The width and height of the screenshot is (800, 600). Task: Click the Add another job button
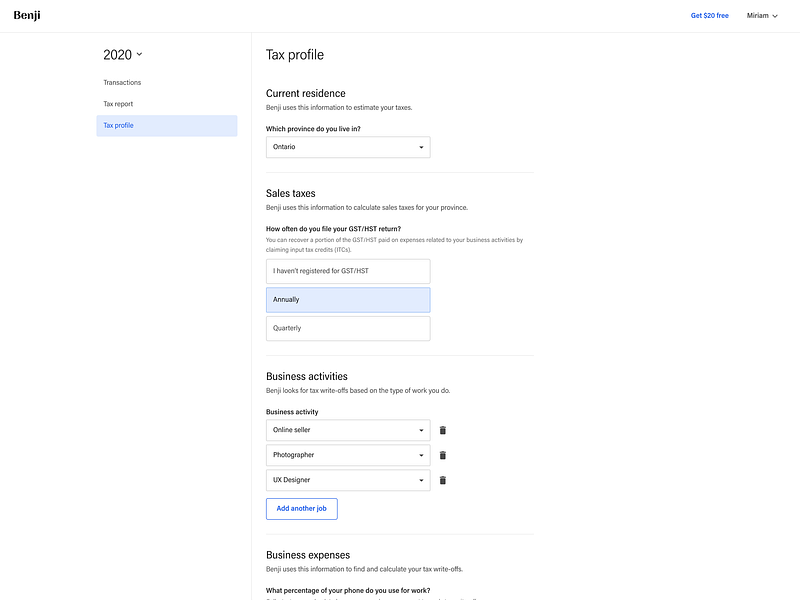(302, 509)
